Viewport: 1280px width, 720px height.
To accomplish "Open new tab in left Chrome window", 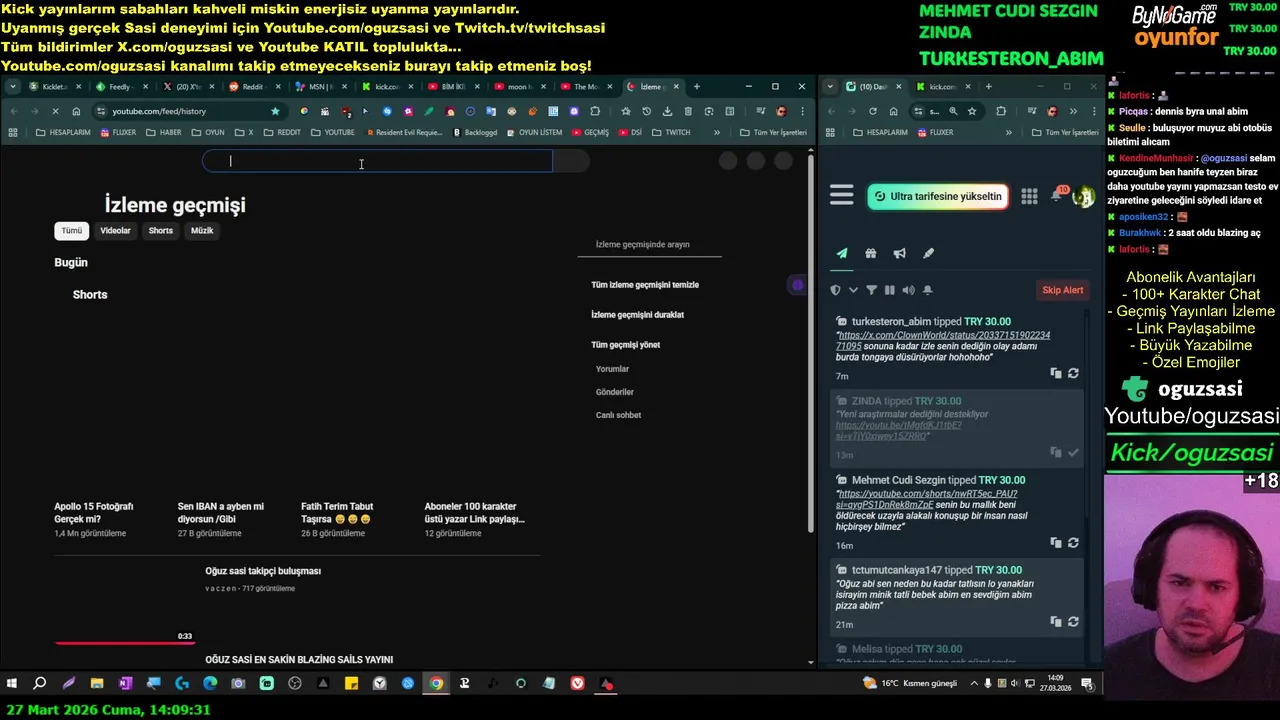I will pyautogui.click(x=697, y=87).
